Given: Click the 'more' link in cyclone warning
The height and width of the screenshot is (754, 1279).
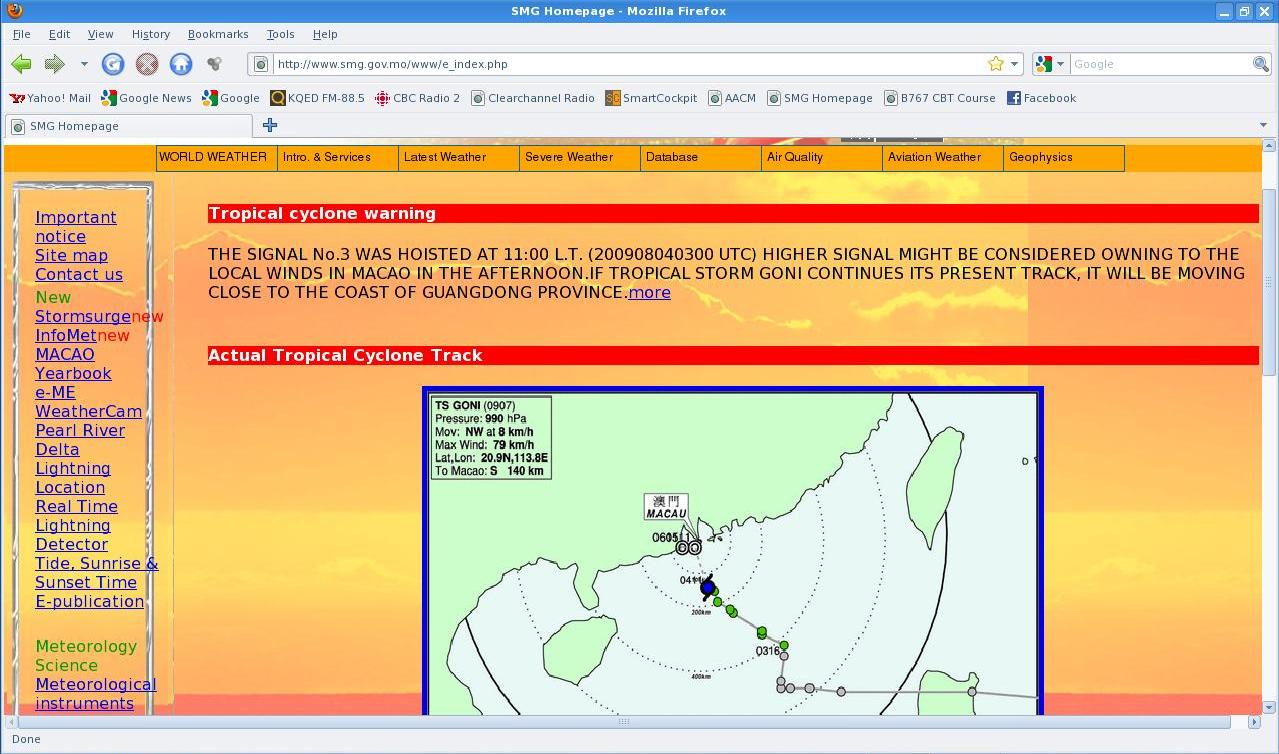Looking at the screenshot, I should pyautogui.click(x=649, y=292).
